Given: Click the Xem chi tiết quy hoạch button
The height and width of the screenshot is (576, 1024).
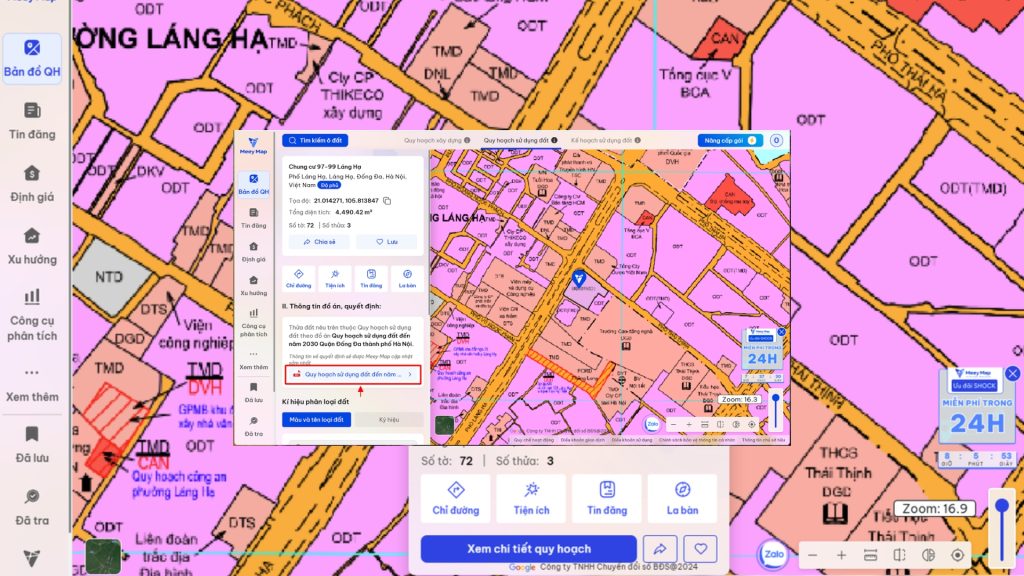Looking at the screenshot, I should (528, 549).
